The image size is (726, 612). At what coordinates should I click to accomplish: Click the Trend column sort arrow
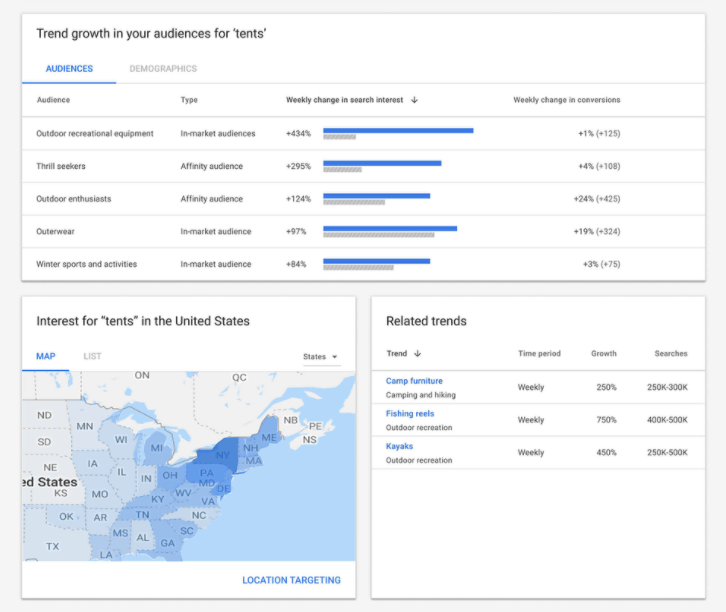tap(417, 353)
